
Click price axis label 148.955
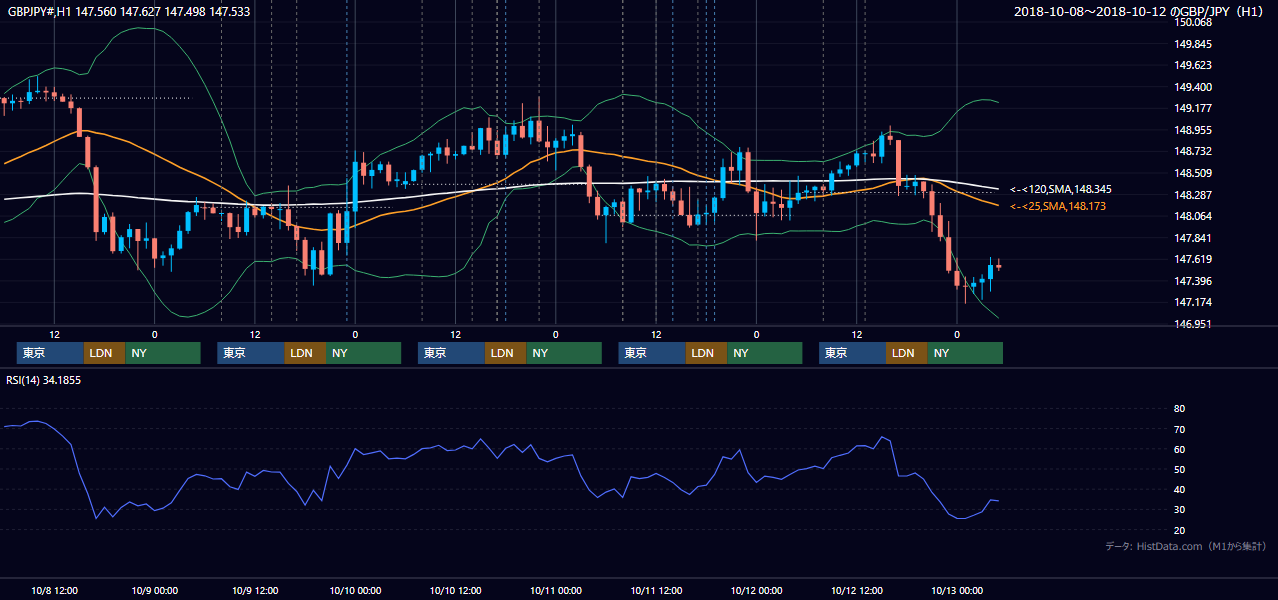1192,130
